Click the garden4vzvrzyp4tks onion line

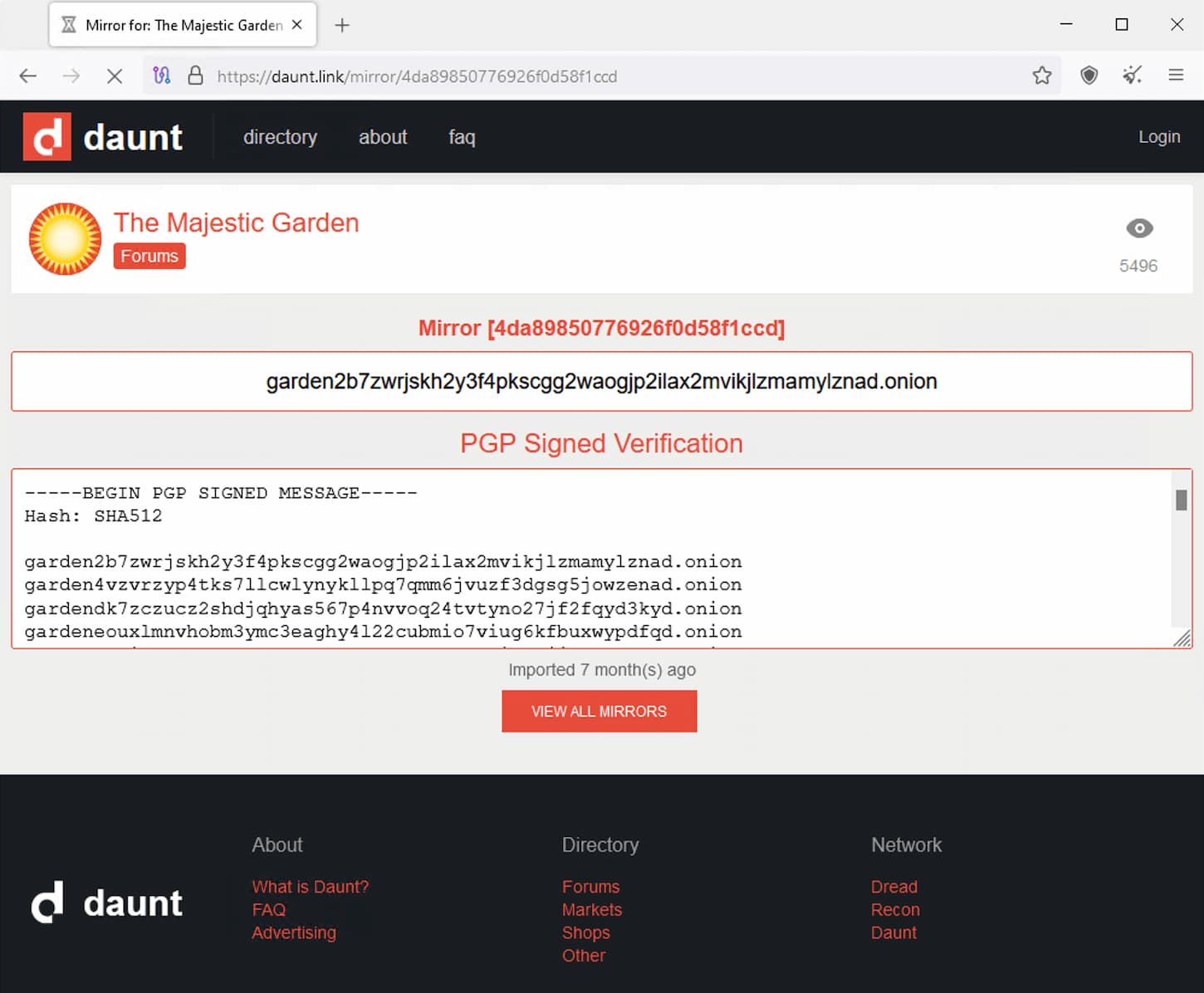(383, 585)
